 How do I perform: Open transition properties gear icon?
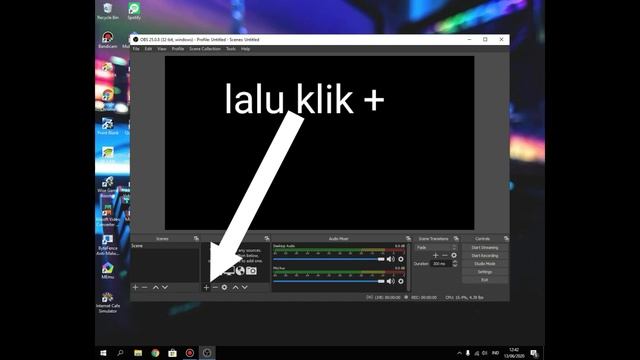454,256
